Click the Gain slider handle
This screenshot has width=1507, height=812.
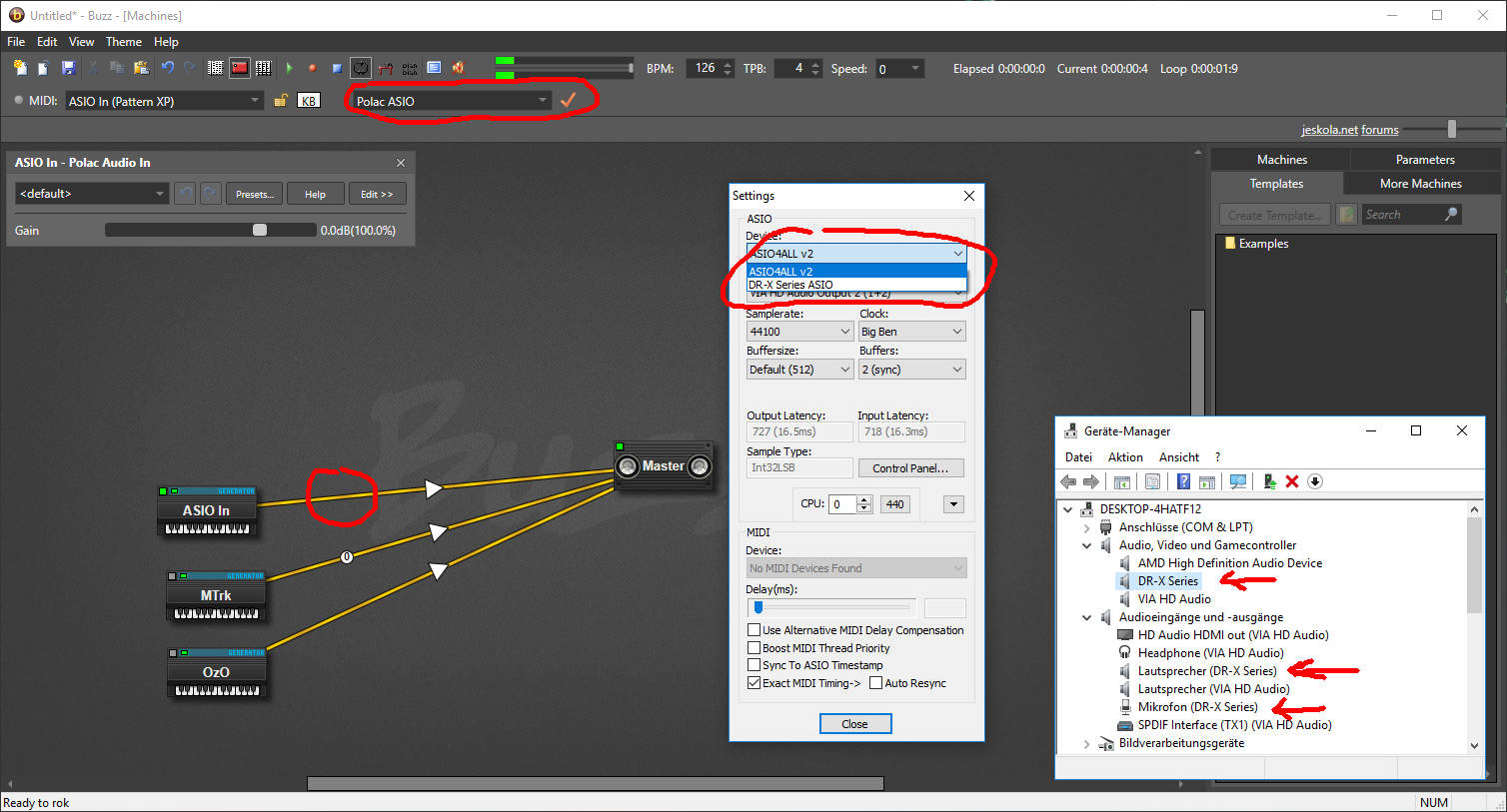coord(260,230)
